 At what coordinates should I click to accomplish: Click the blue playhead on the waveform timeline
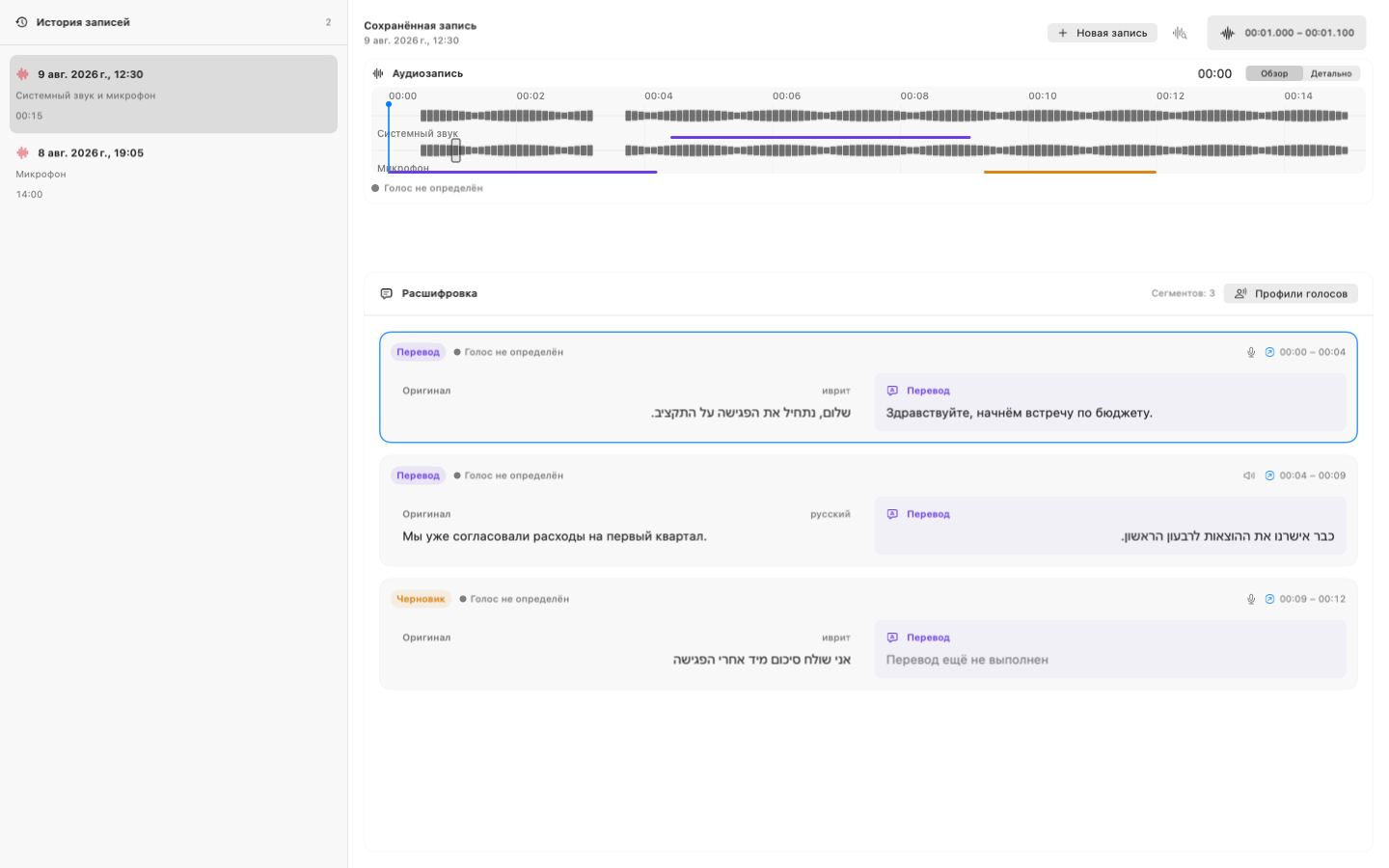click(389, 137)
